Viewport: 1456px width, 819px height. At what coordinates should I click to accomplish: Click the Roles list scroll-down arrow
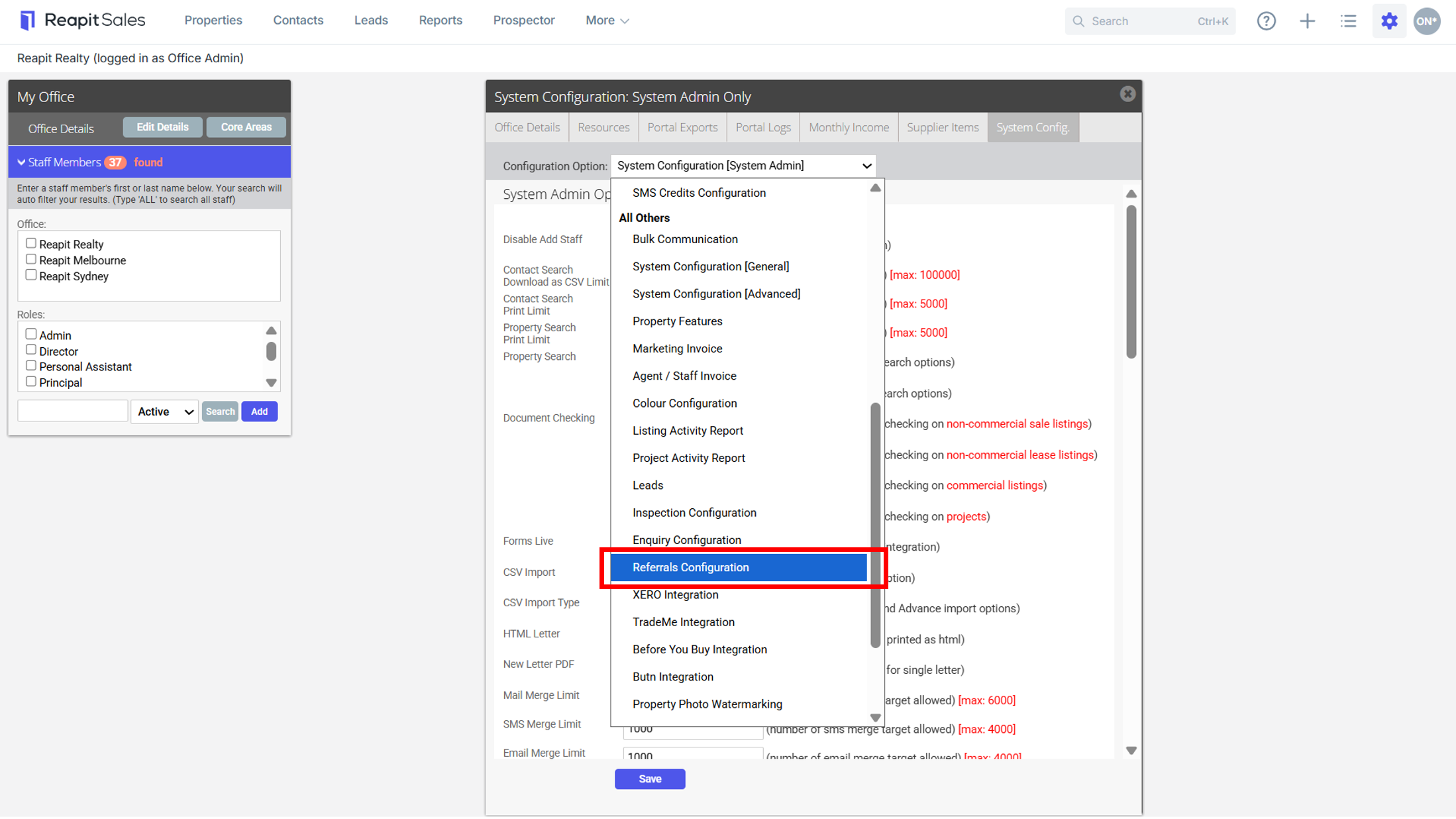click(x=271, y=383)
